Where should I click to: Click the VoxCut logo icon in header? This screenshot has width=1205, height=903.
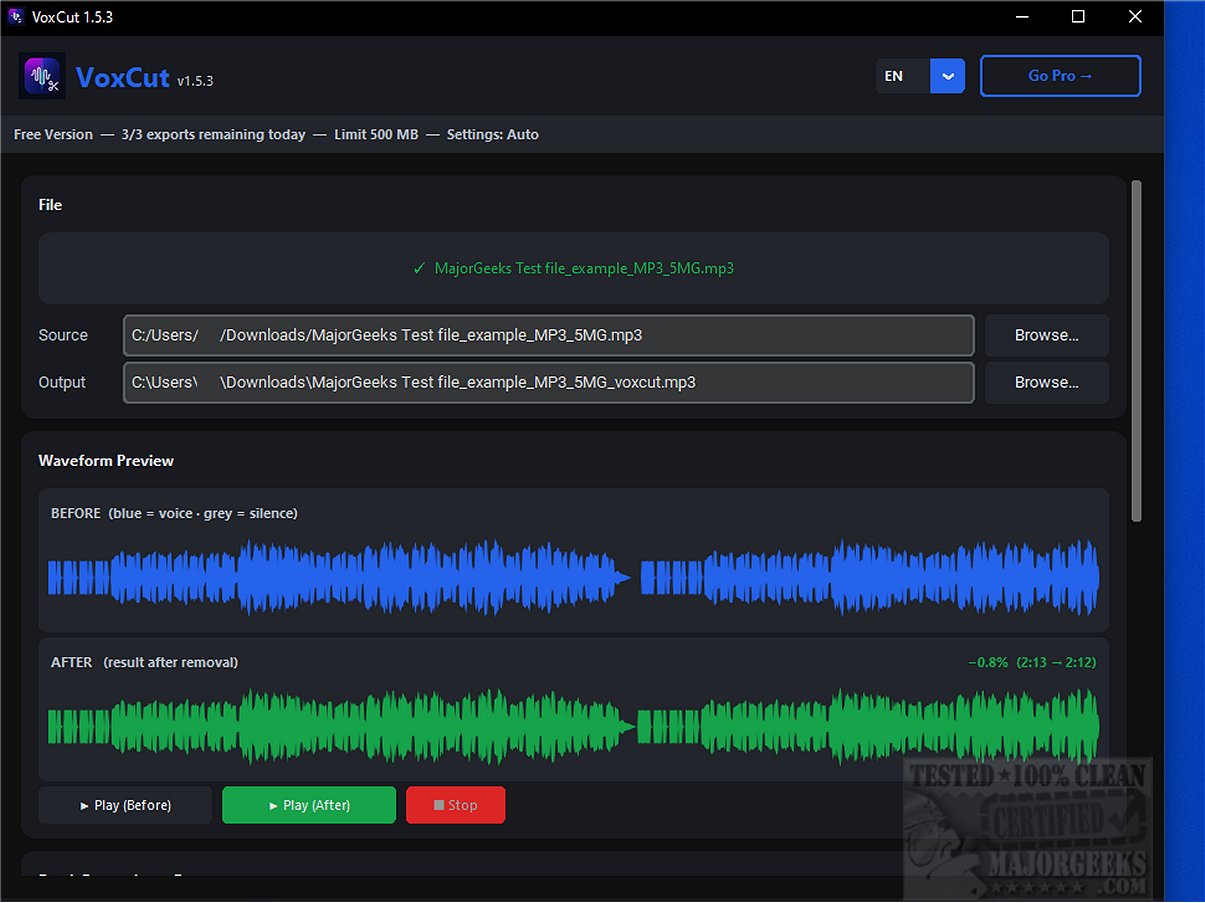42,76
